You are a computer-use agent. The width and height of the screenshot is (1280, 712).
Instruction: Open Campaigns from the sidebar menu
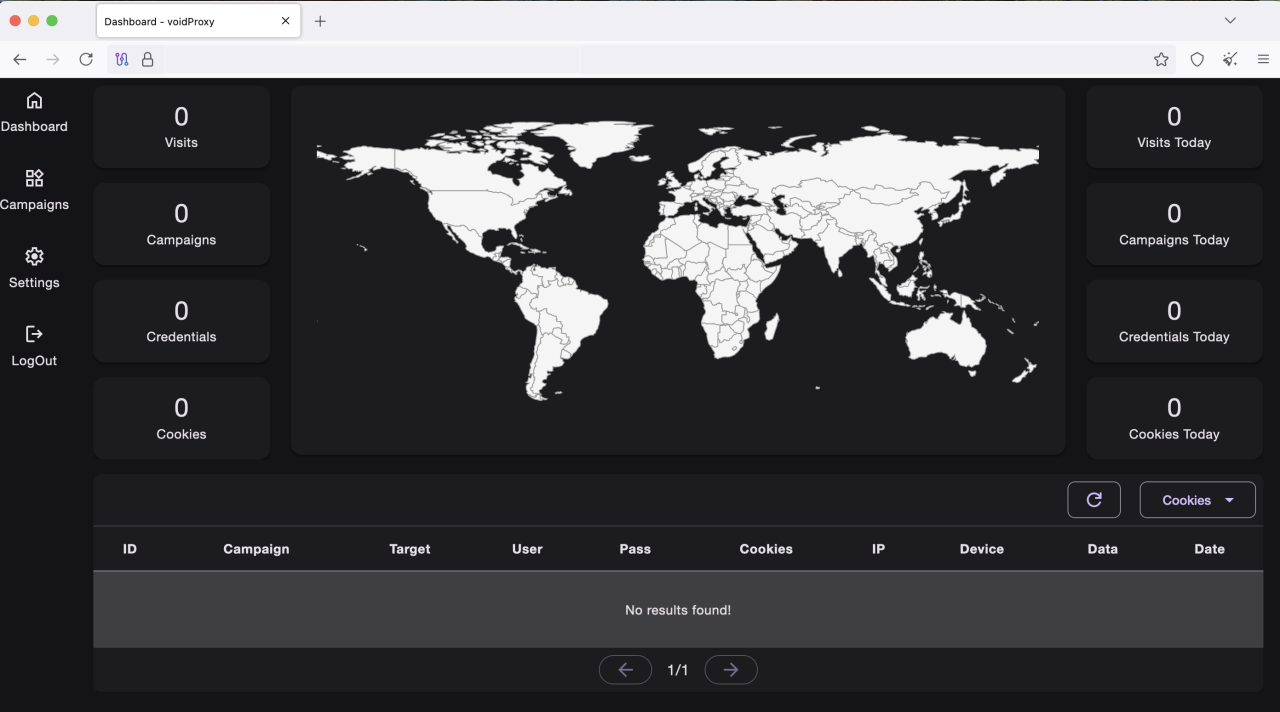click(x=34, y=204)
